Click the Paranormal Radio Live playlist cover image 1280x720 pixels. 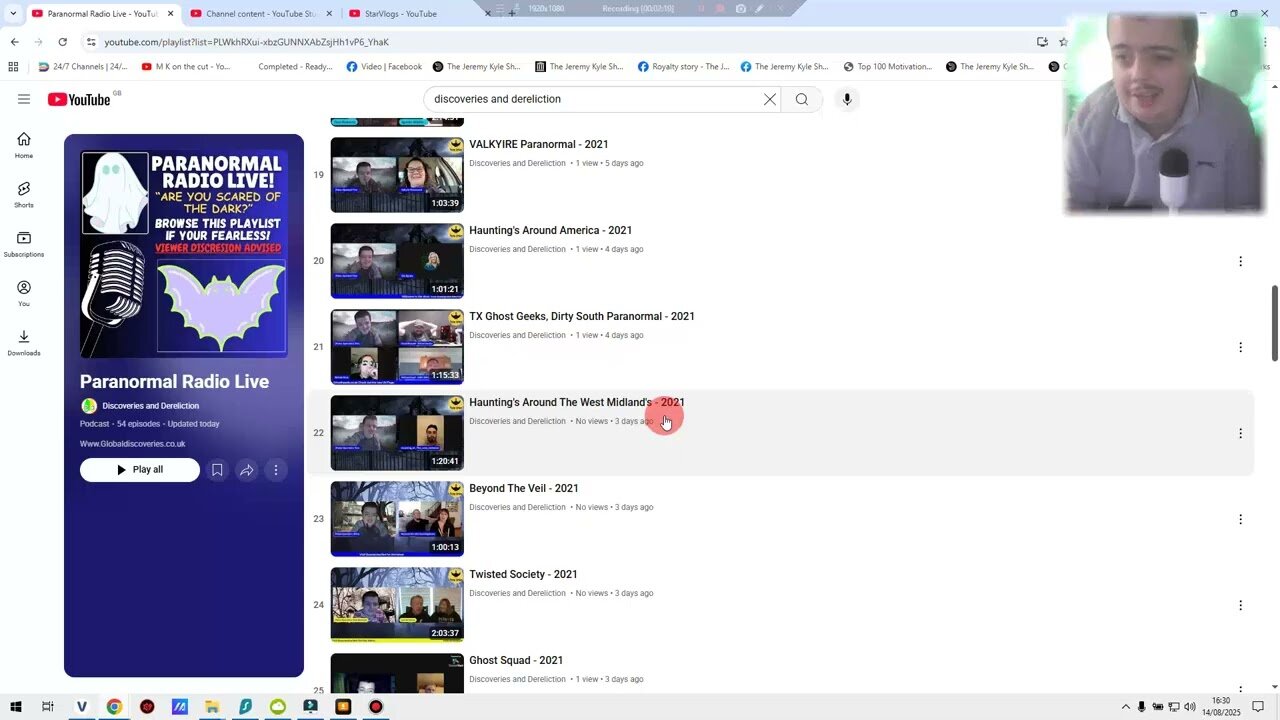tap(184, 254)
